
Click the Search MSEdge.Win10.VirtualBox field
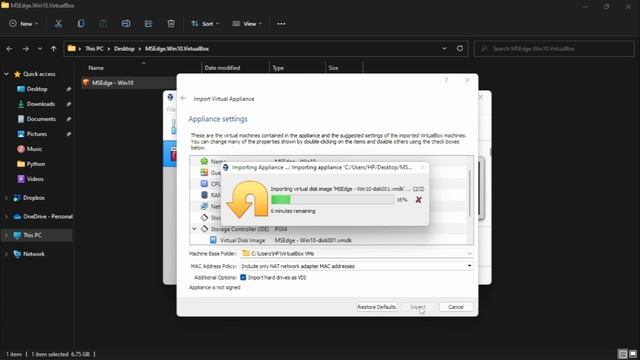tap(554, 49)
